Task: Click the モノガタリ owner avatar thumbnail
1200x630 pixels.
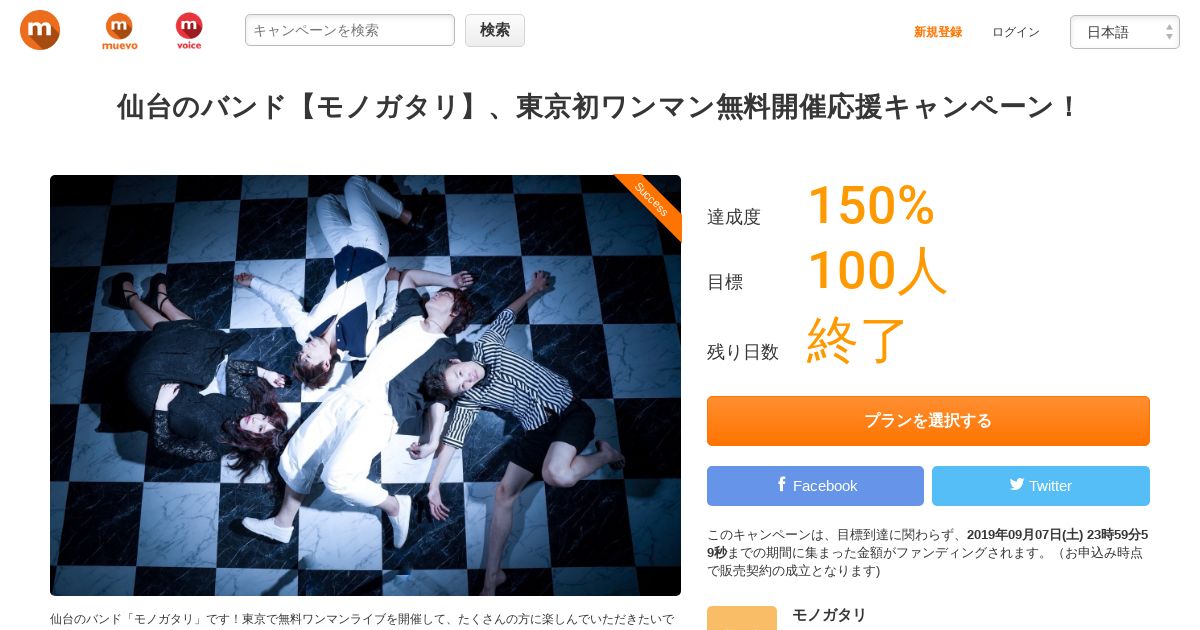Action: 742,618
